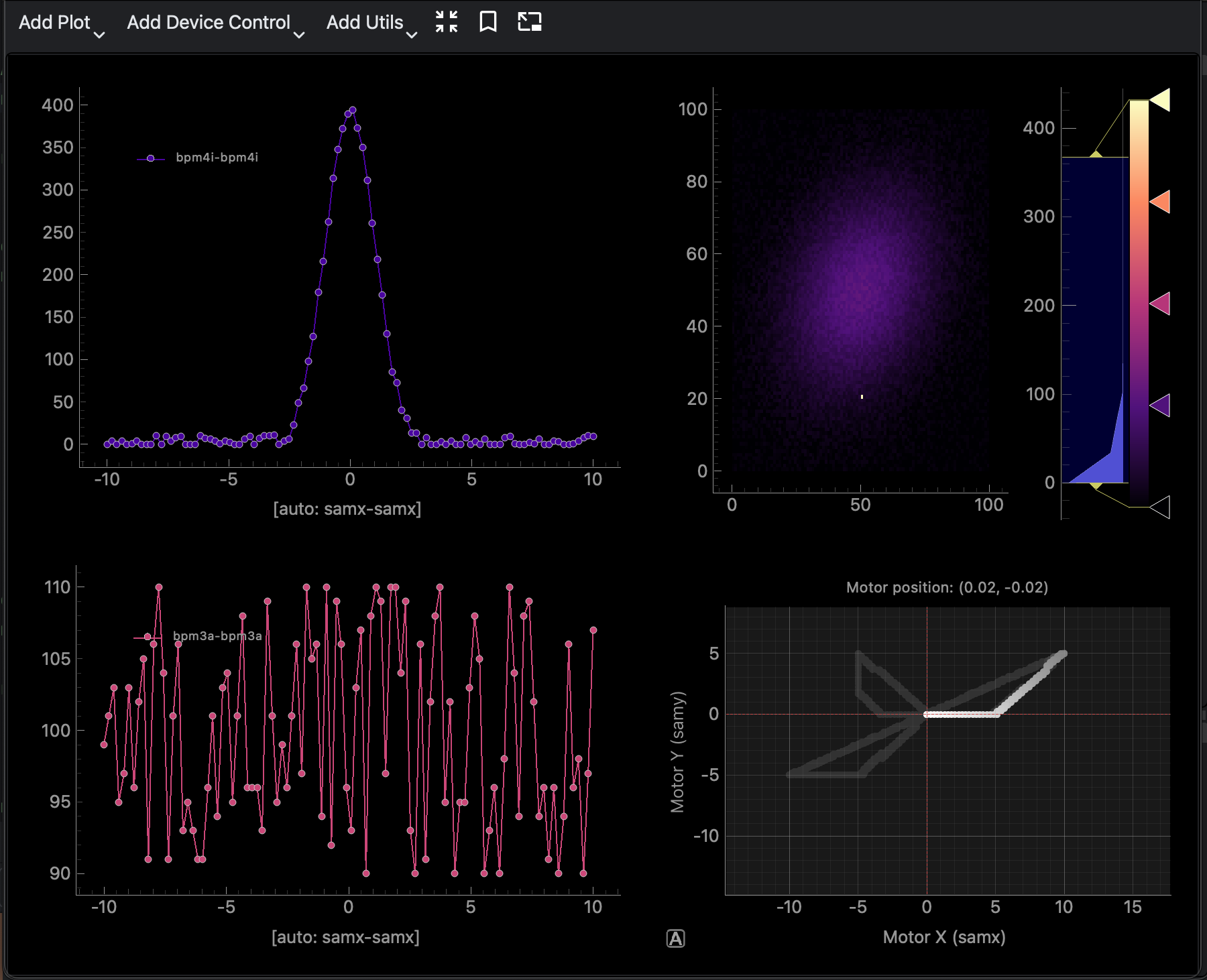
Task: Click the 'Motor X (samx)' axis label
Action: pos(943,937)
